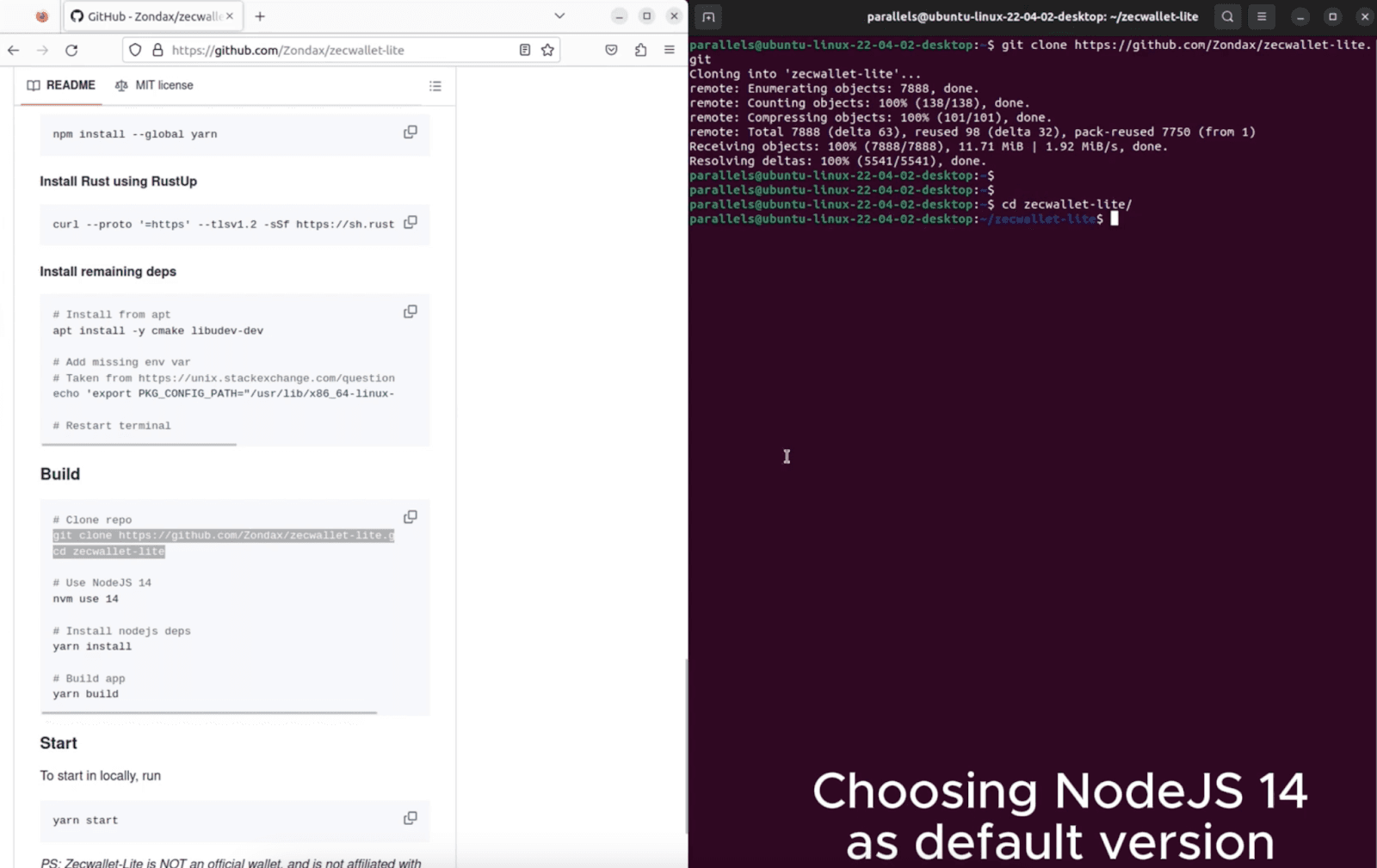The image size is (1377, 868).
Task: Open tracking protection shield icon
Action: tap(135, 50)
